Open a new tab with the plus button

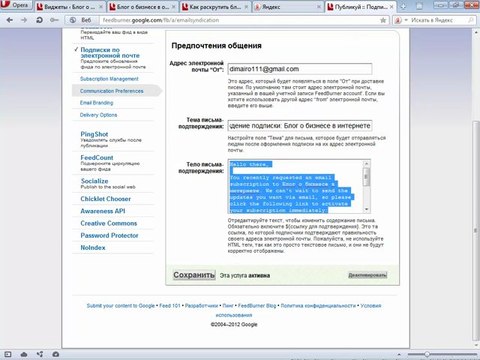pos(403,7)
